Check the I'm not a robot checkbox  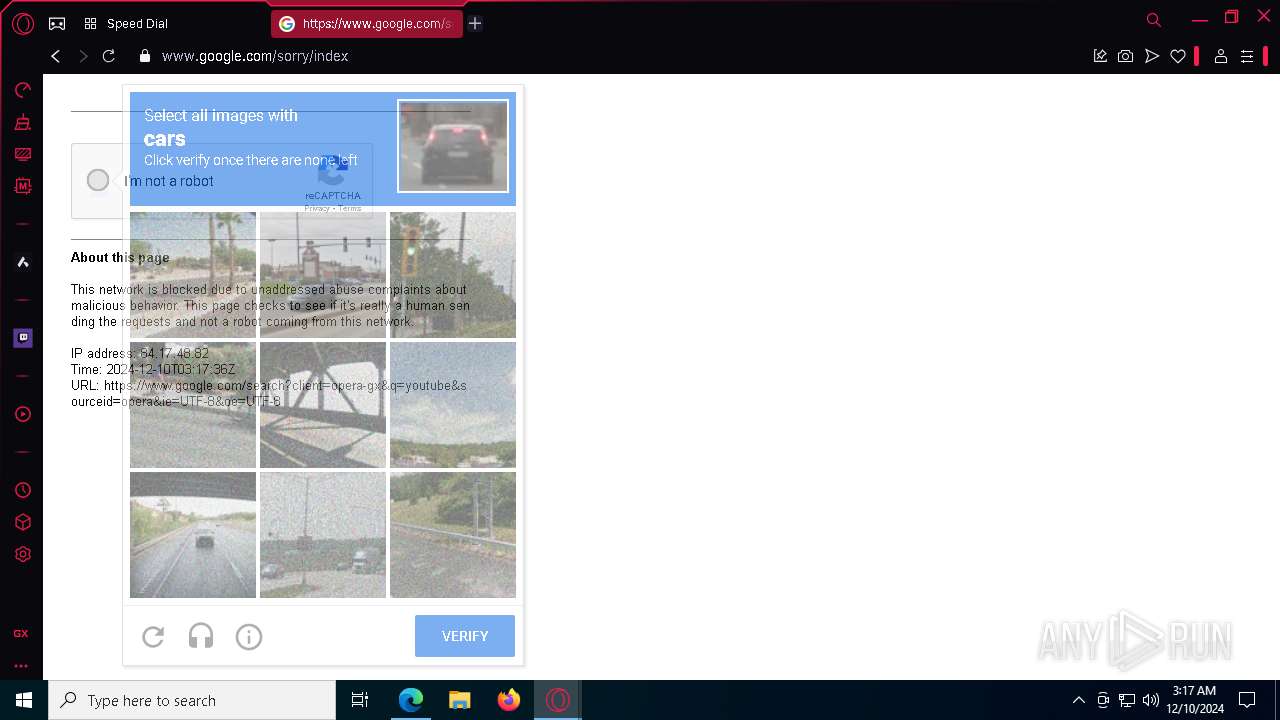tap(98, 180)
